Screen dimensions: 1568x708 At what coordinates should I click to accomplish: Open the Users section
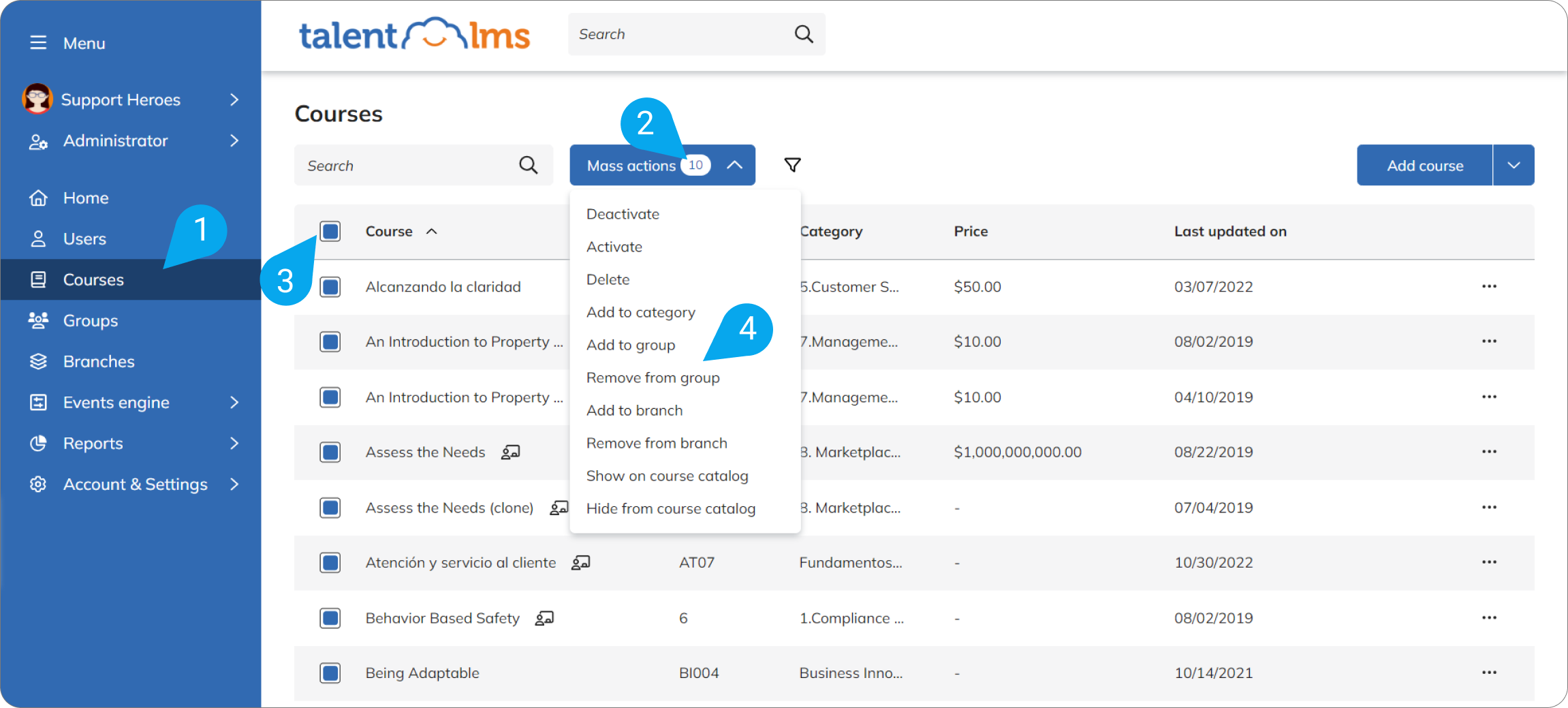[x=84, y=238]
